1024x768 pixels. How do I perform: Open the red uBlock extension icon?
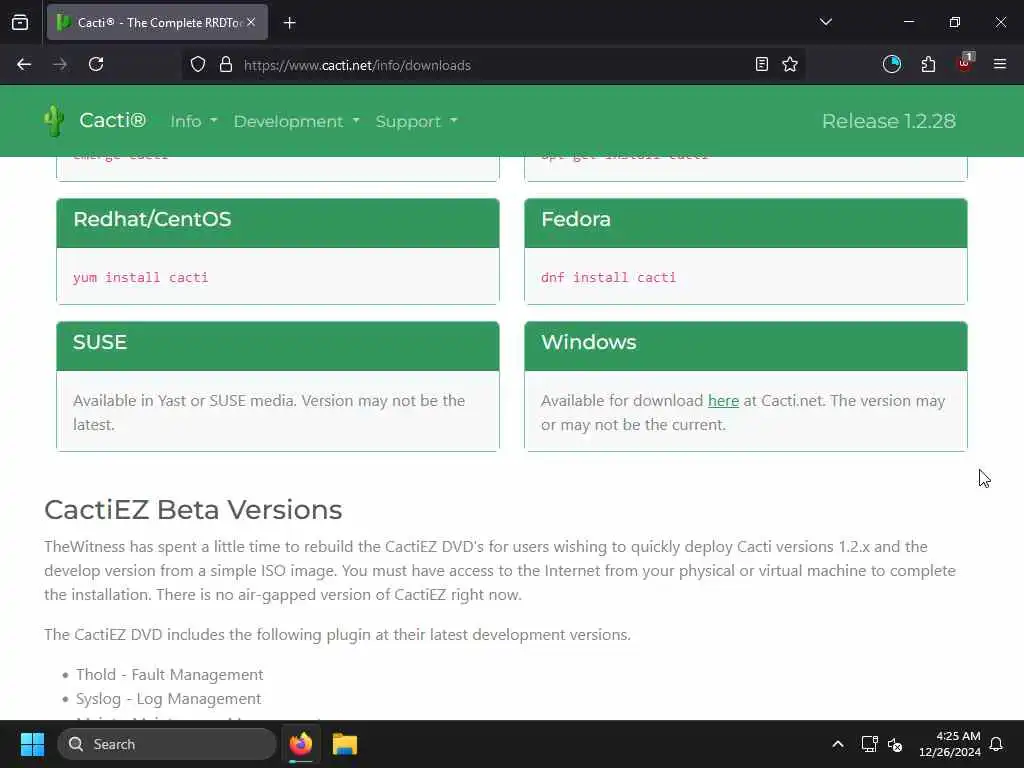point(965,63)
